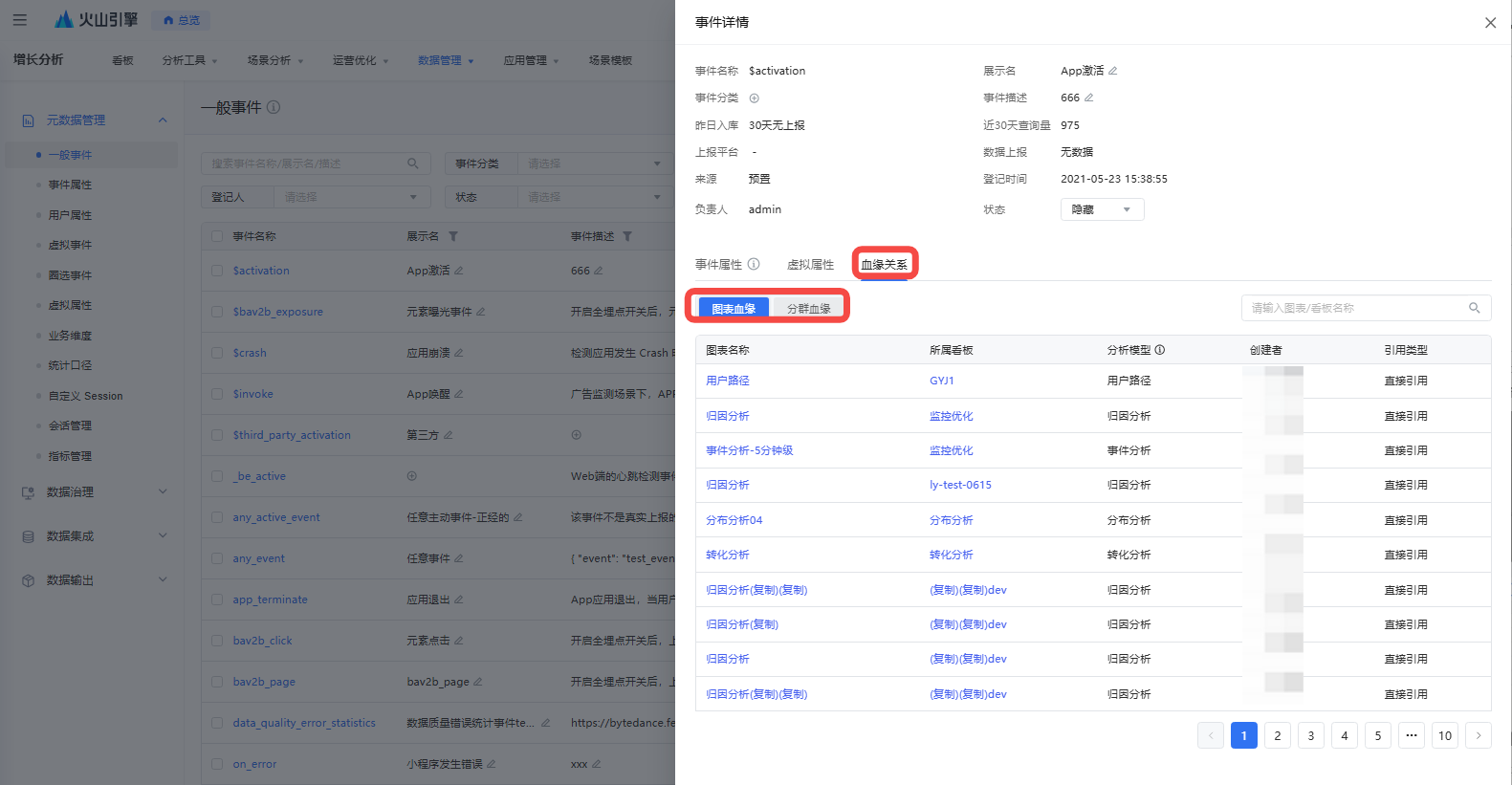
Task: Edit display name of $bav2b_exposure row
Action: pyautogui.click(x=481, y=312)
